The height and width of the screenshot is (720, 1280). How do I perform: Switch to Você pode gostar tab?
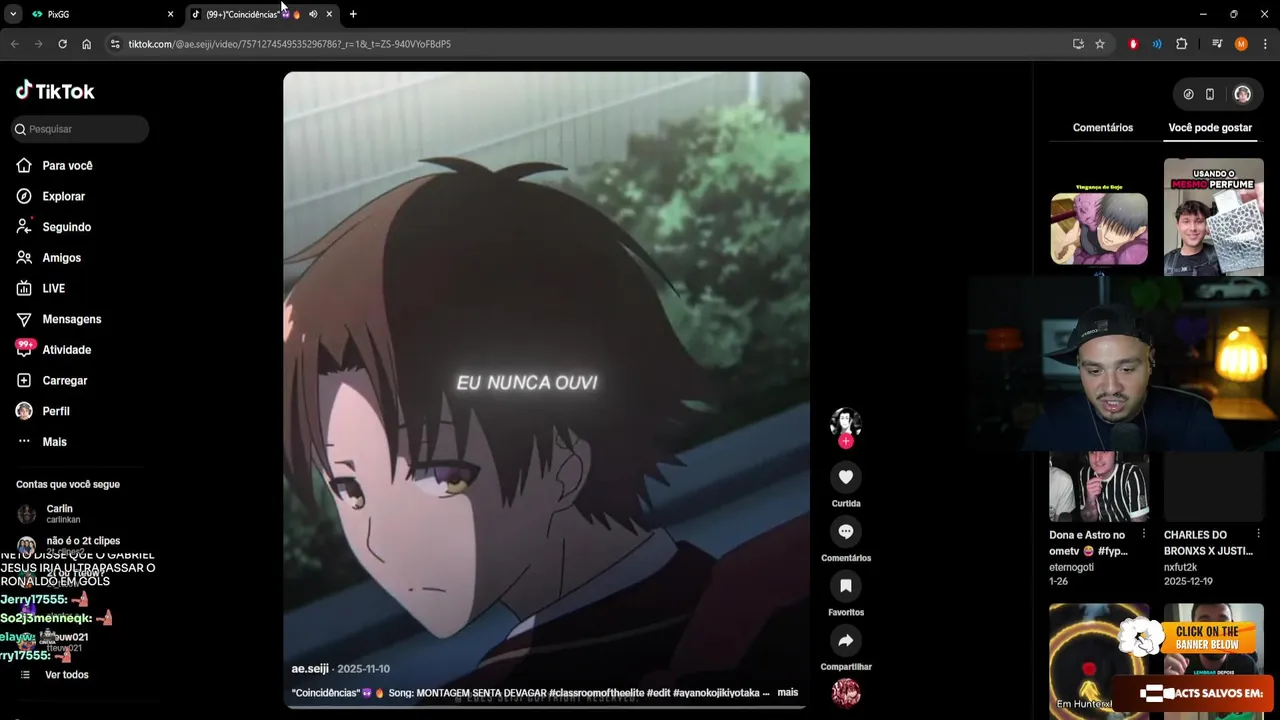click(x=1210, y=128)
